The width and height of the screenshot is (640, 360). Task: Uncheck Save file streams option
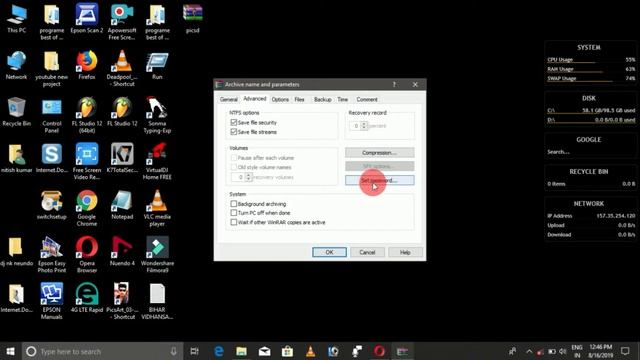click(233, 132)
